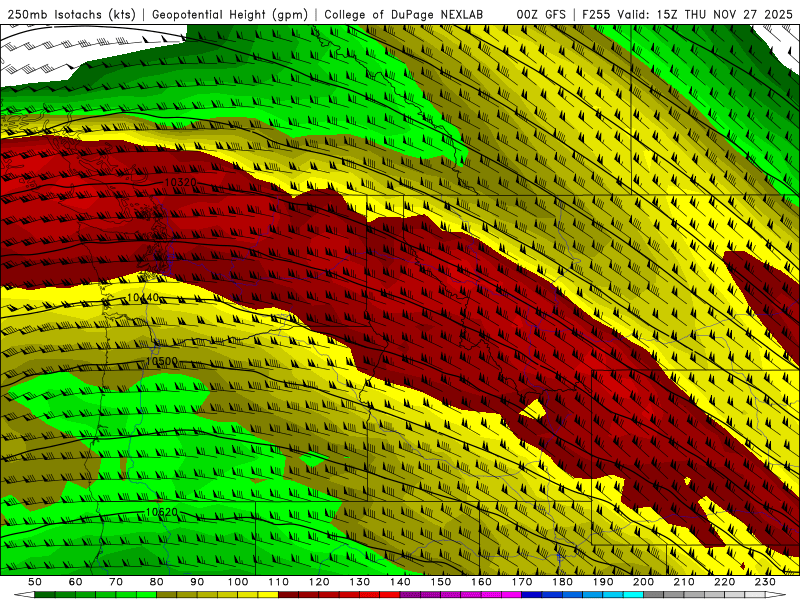Screen dimensions: 800x600
Task: Click the 80 value on the color scale
Action: pyautogui.click(x=157, y=582)
